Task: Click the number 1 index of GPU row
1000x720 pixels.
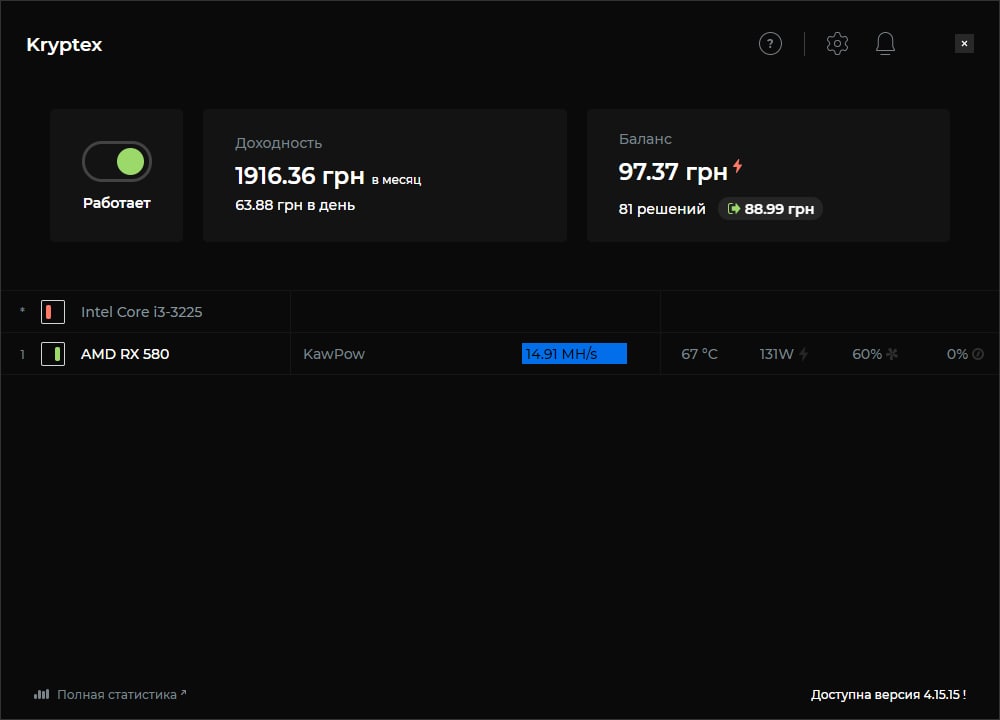Action: 22,354
